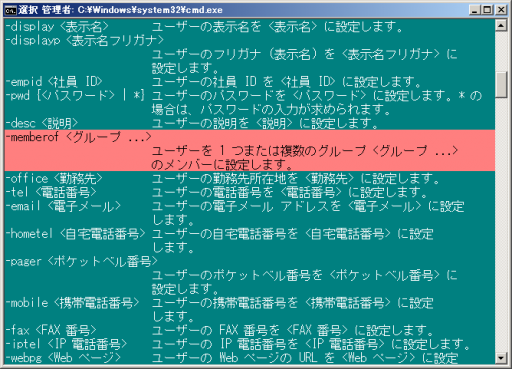512x369 pixels.
Task: Click the scroll down arrow
Action: [501, 358]
